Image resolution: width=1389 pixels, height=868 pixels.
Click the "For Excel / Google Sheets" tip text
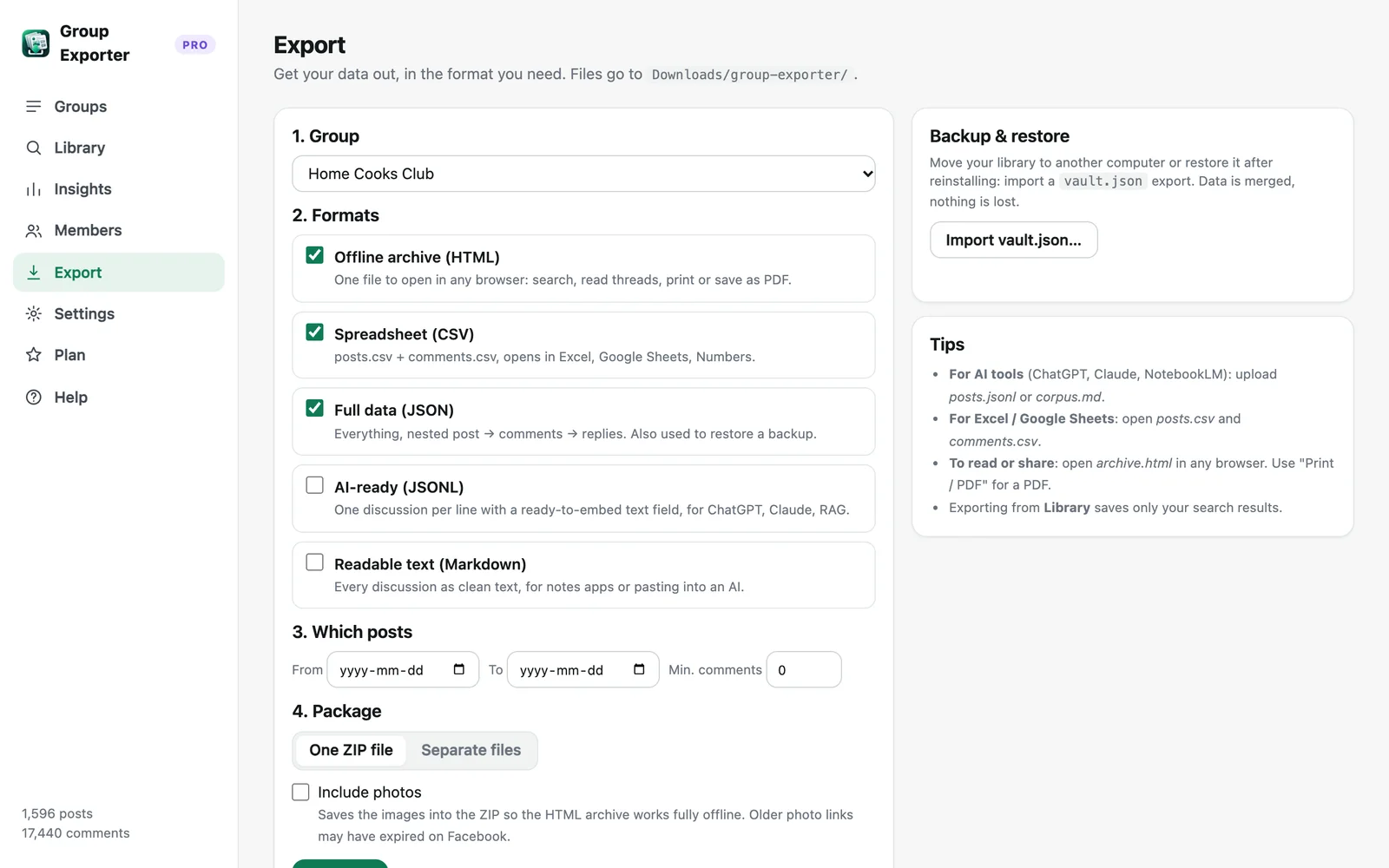[x=1031, y=418]
